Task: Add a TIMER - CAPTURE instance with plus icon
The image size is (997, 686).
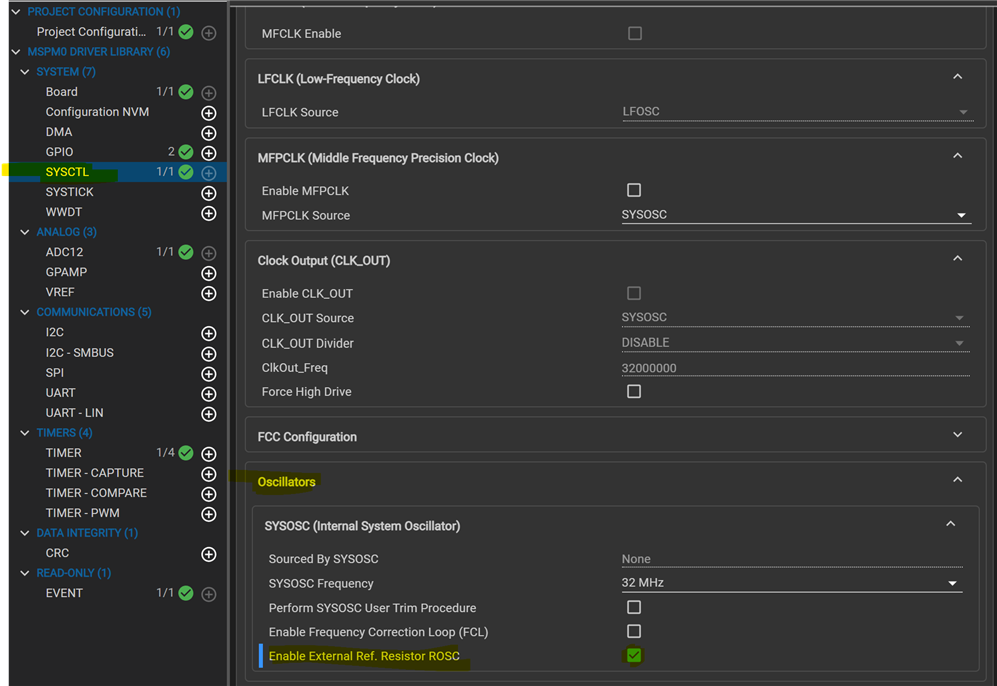Action: (x=209, y=474)
